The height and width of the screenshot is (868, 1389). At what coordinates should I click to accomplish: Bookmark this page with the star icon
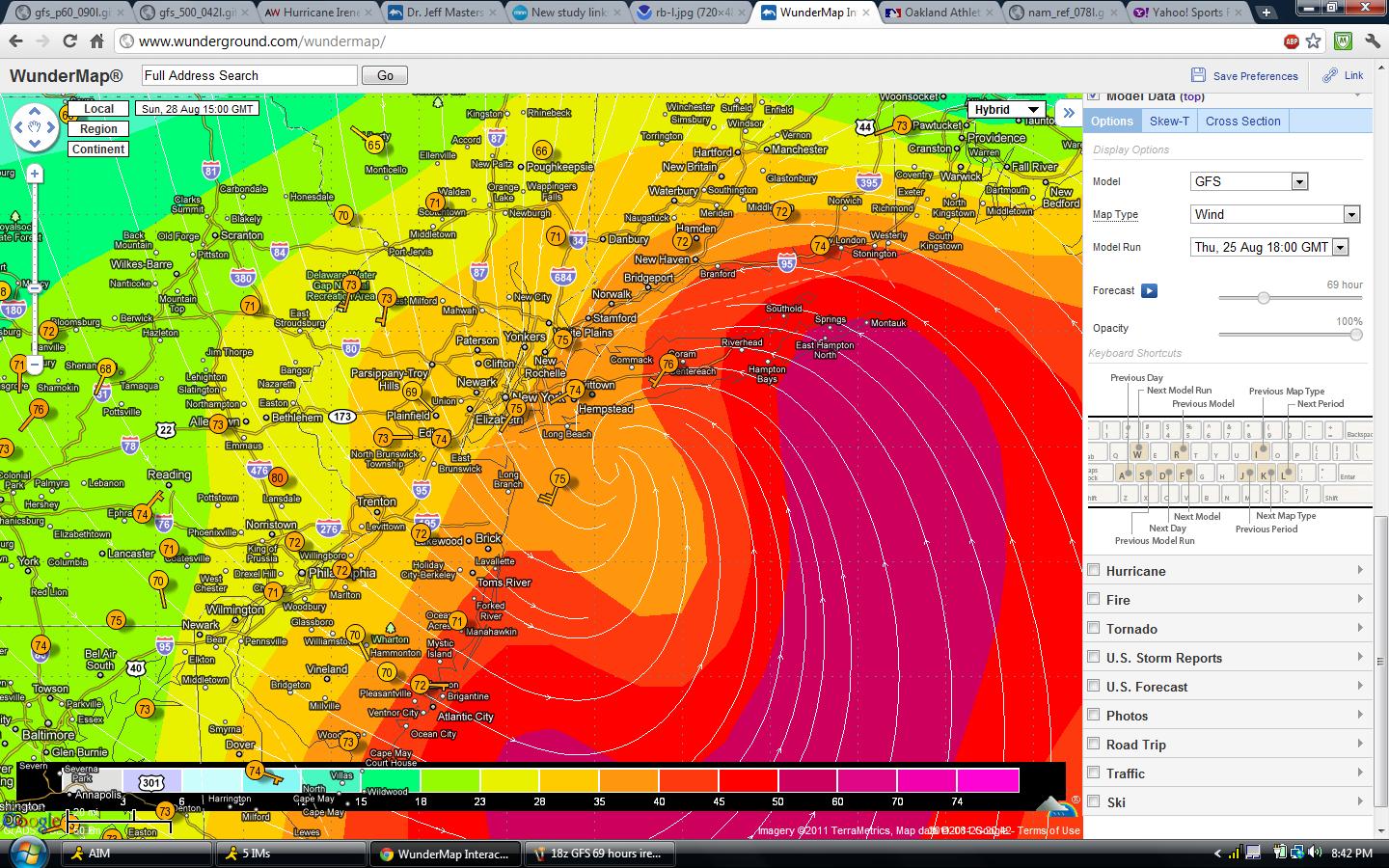[x=1313, y=41]
